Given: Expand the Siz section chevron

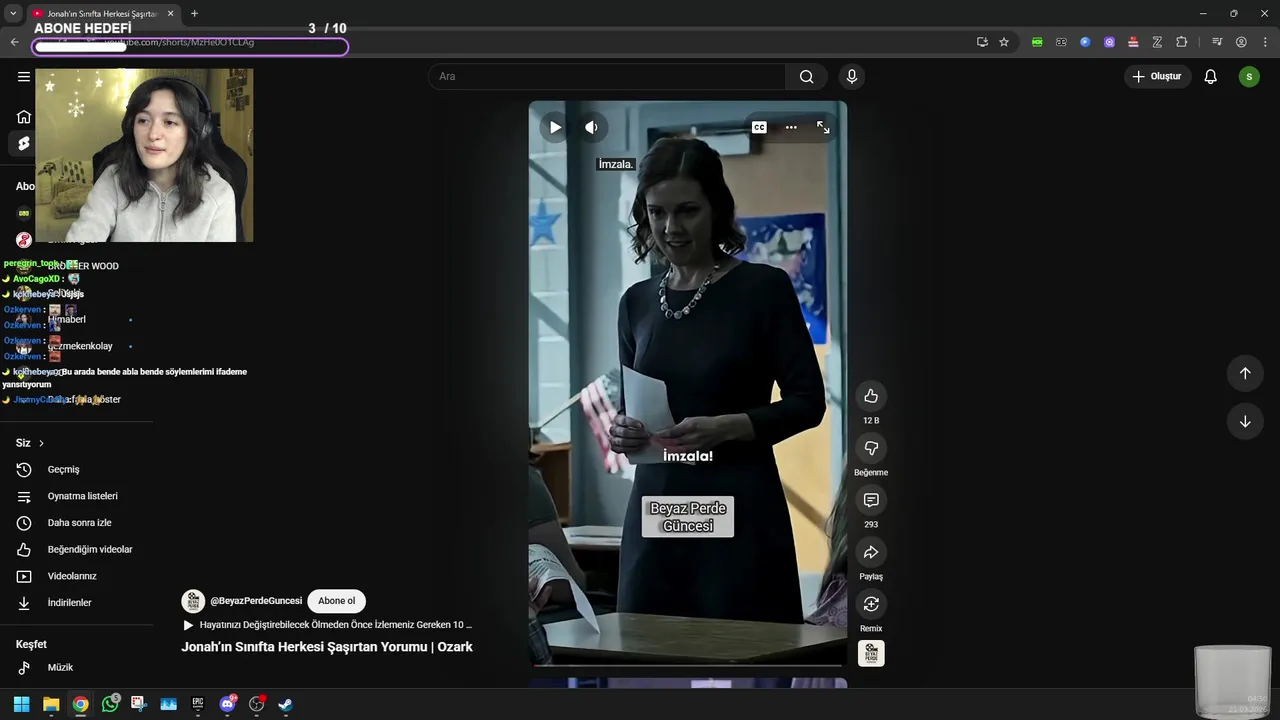Looking at the screenshot, I should point(41,443).
